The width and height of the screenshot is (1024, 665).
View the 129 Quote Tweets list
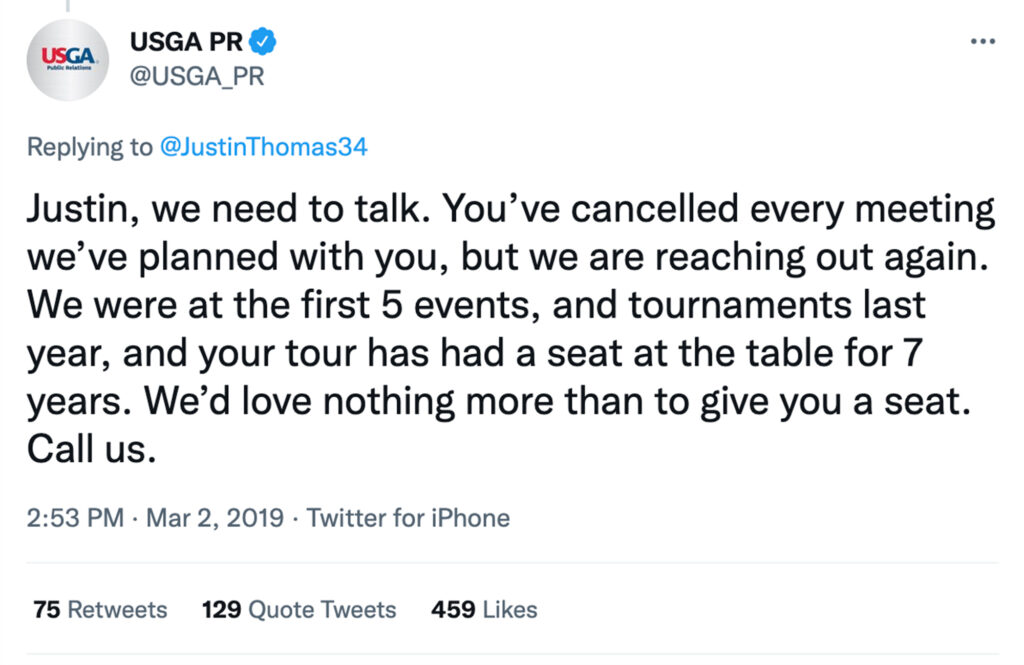299,609
